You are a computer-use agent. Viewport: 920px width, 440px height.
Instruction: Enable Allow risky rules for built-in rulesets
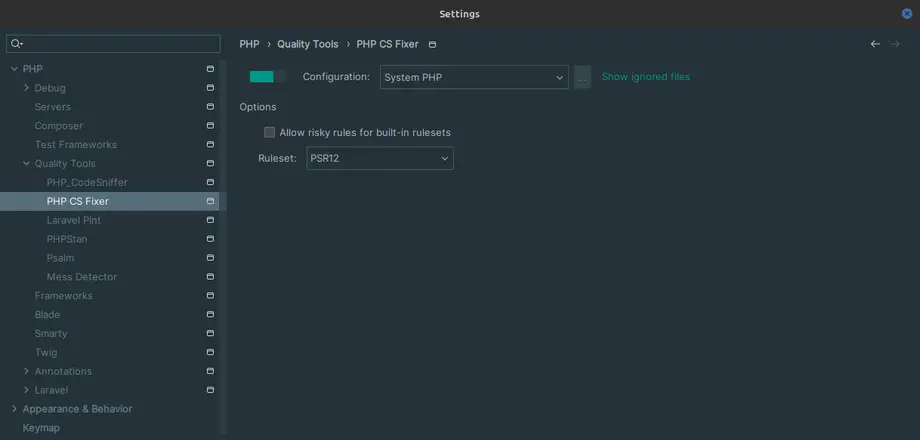(269, 133)
